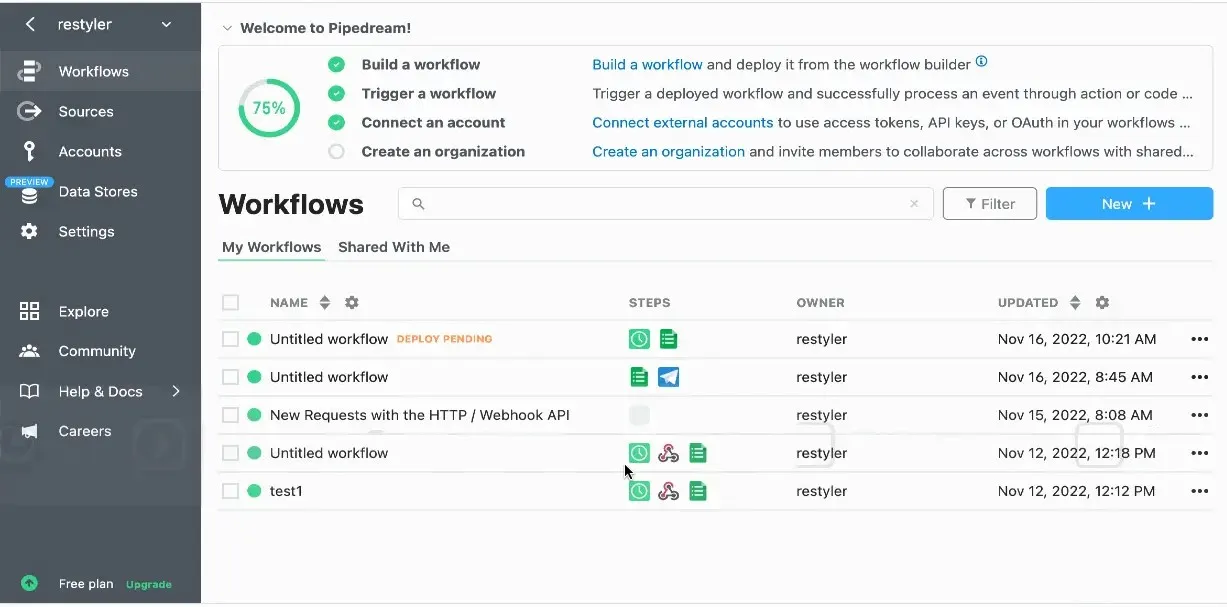Click the clock trigger icon on first Untitled workflow

tap(638, 338)
